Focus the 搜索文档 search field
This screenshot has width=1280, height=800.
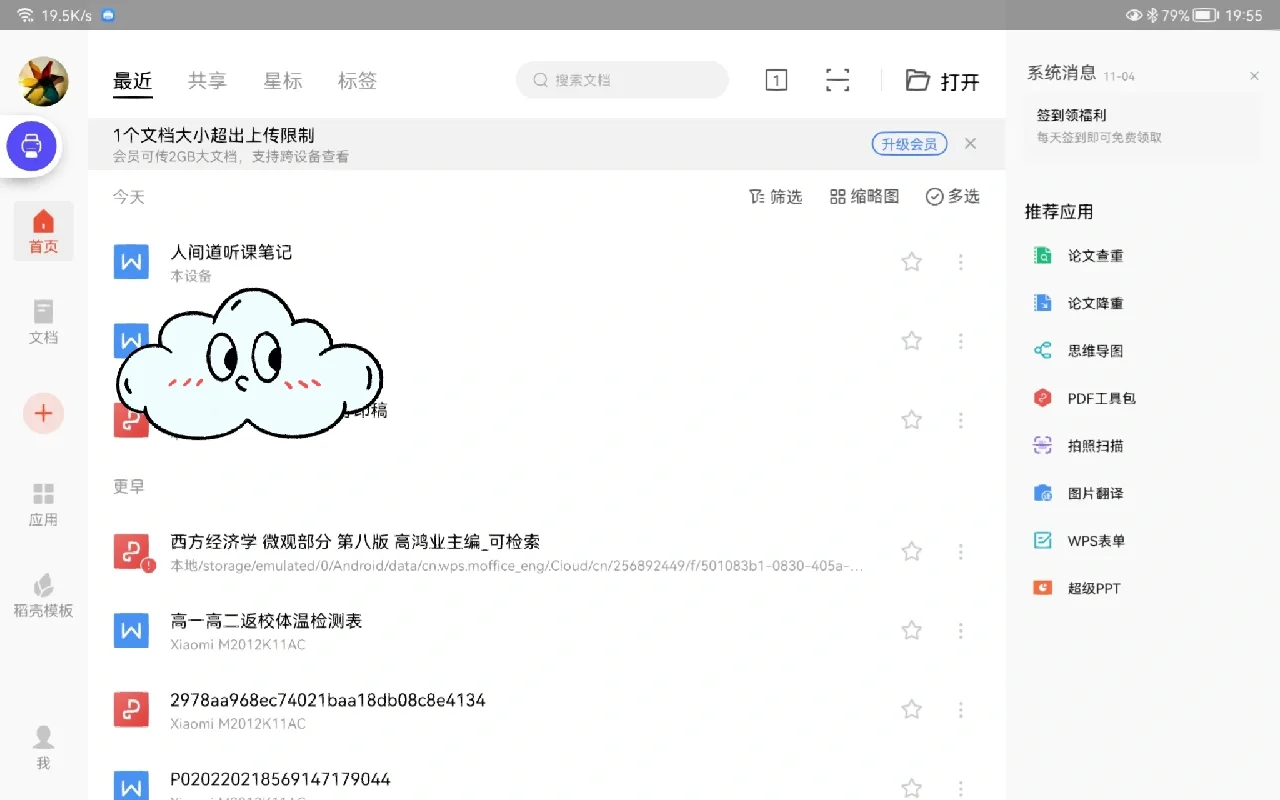(622, 80)
